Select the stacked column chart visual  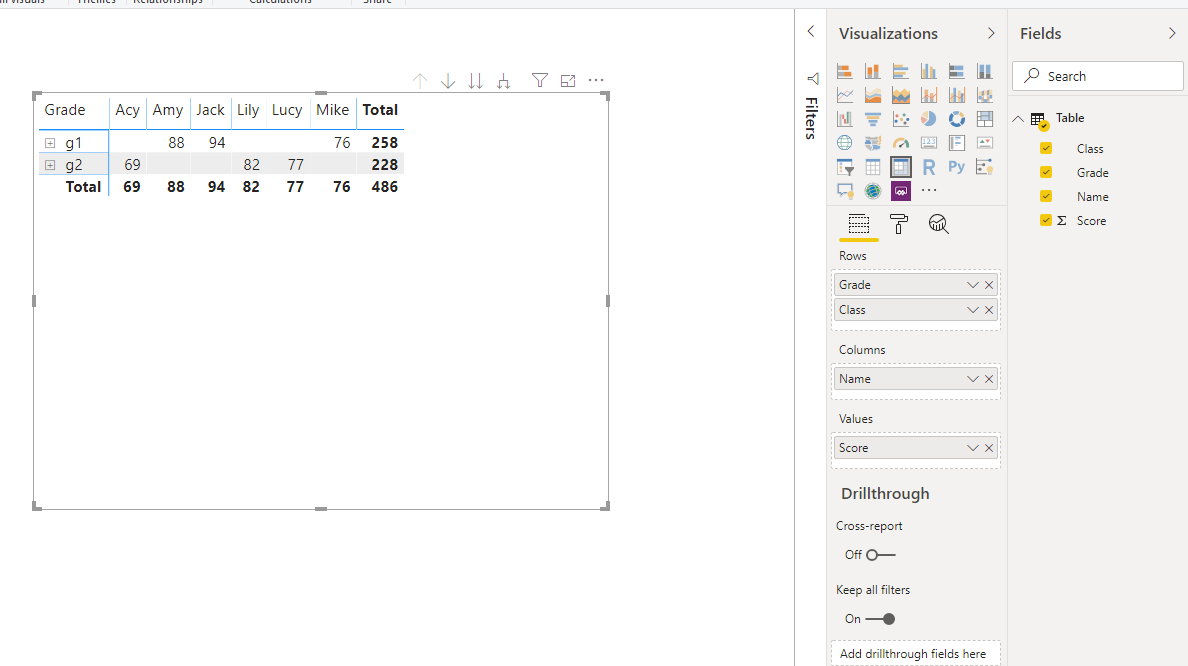pos(873,71)
